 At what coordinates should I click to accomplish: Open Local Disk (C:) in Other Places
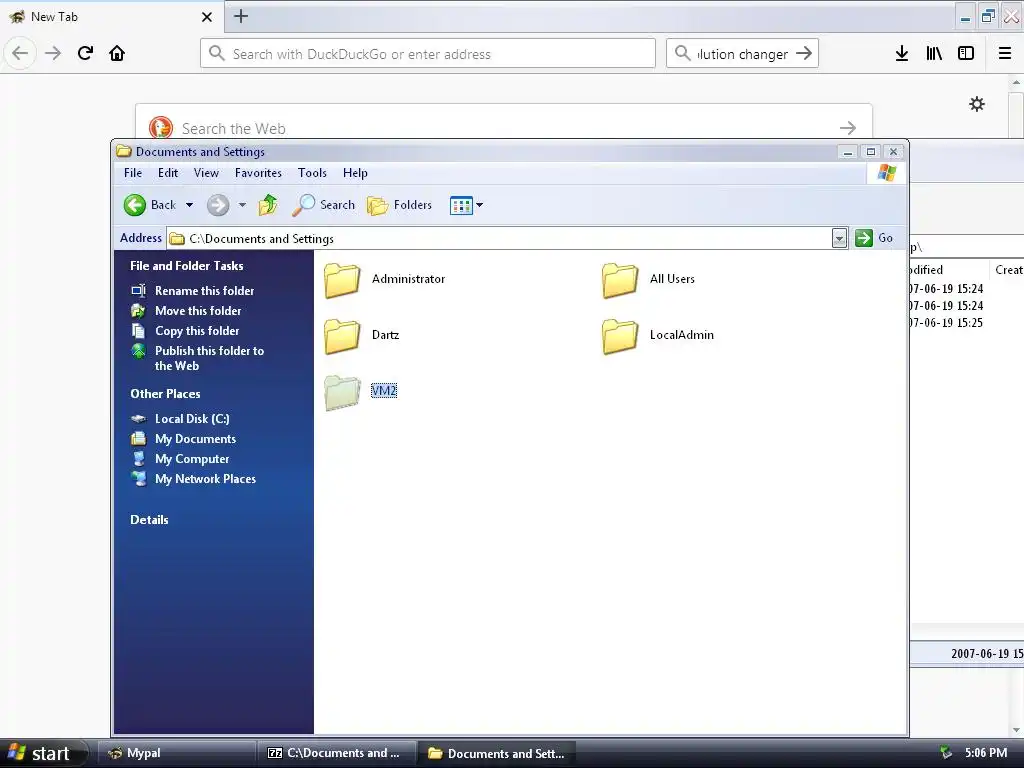coord(192,419)
